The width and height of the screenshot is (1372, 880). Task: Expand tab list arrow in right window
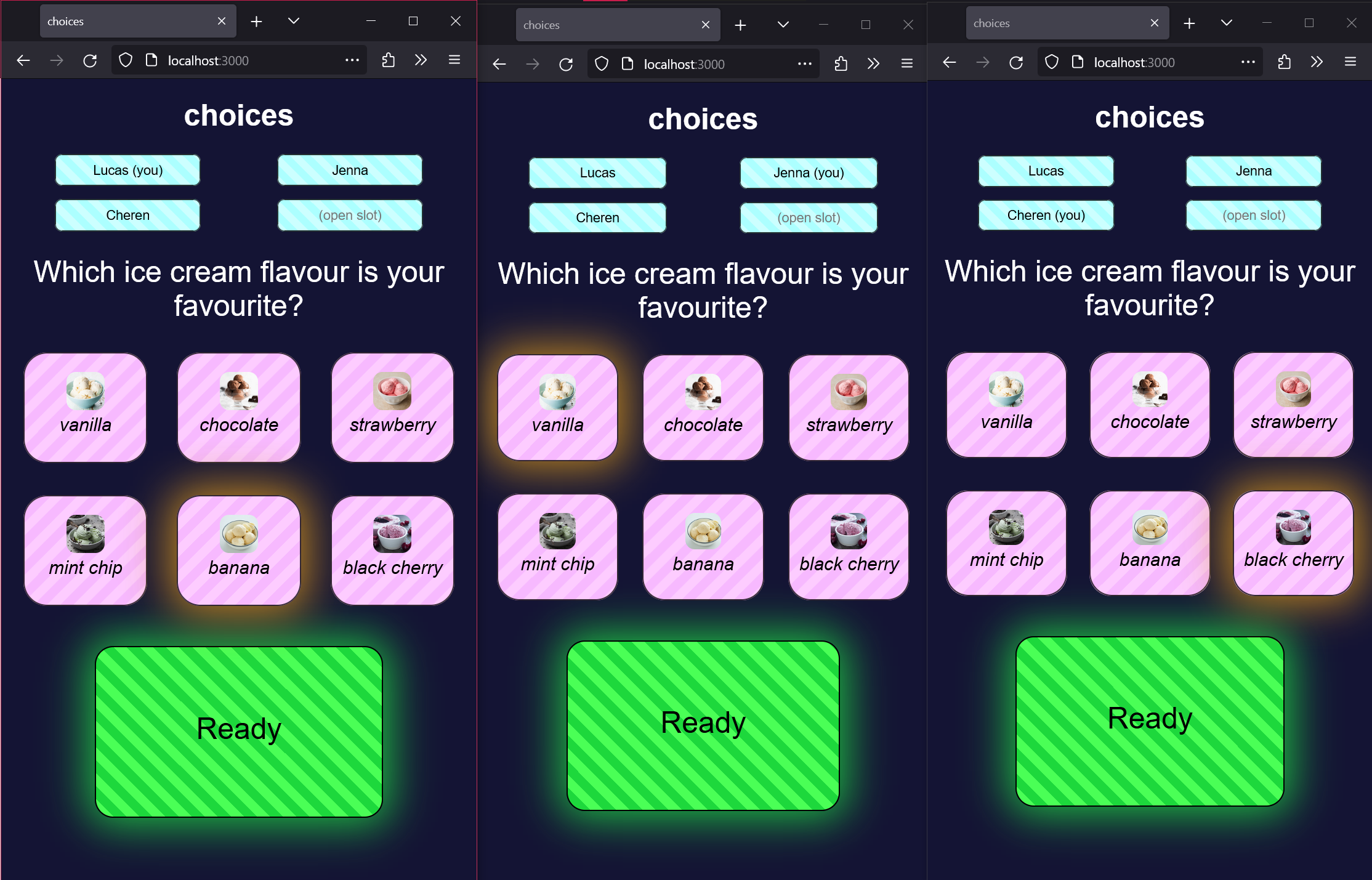coord(1226,23)
